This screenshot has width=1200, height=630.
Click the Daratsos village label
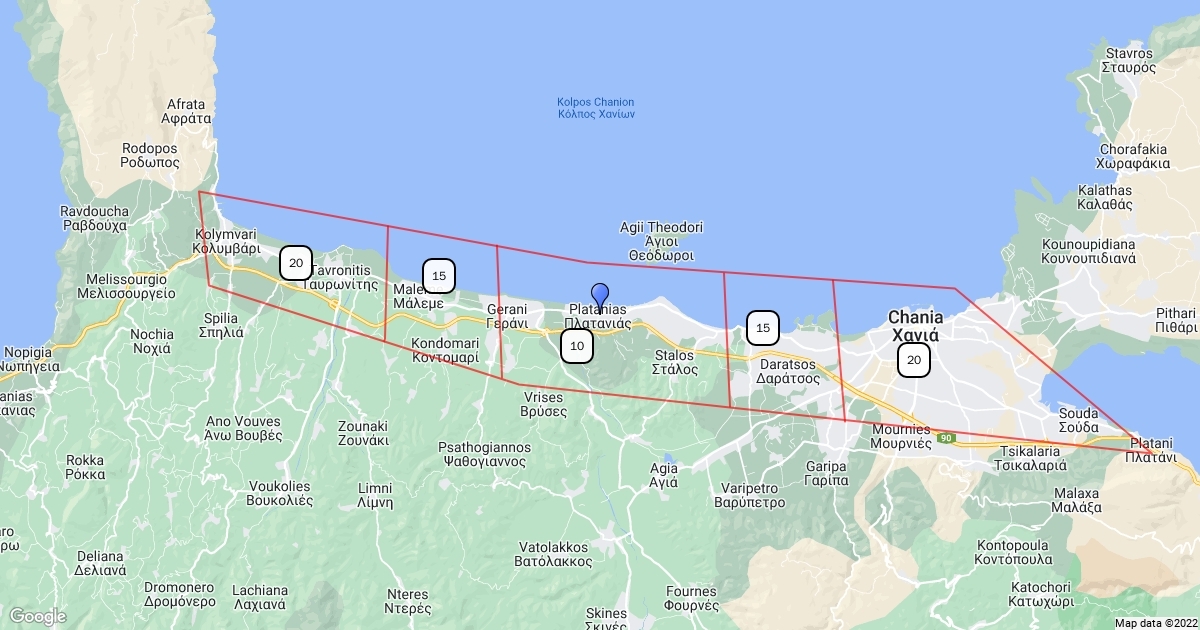click(788, 371)
